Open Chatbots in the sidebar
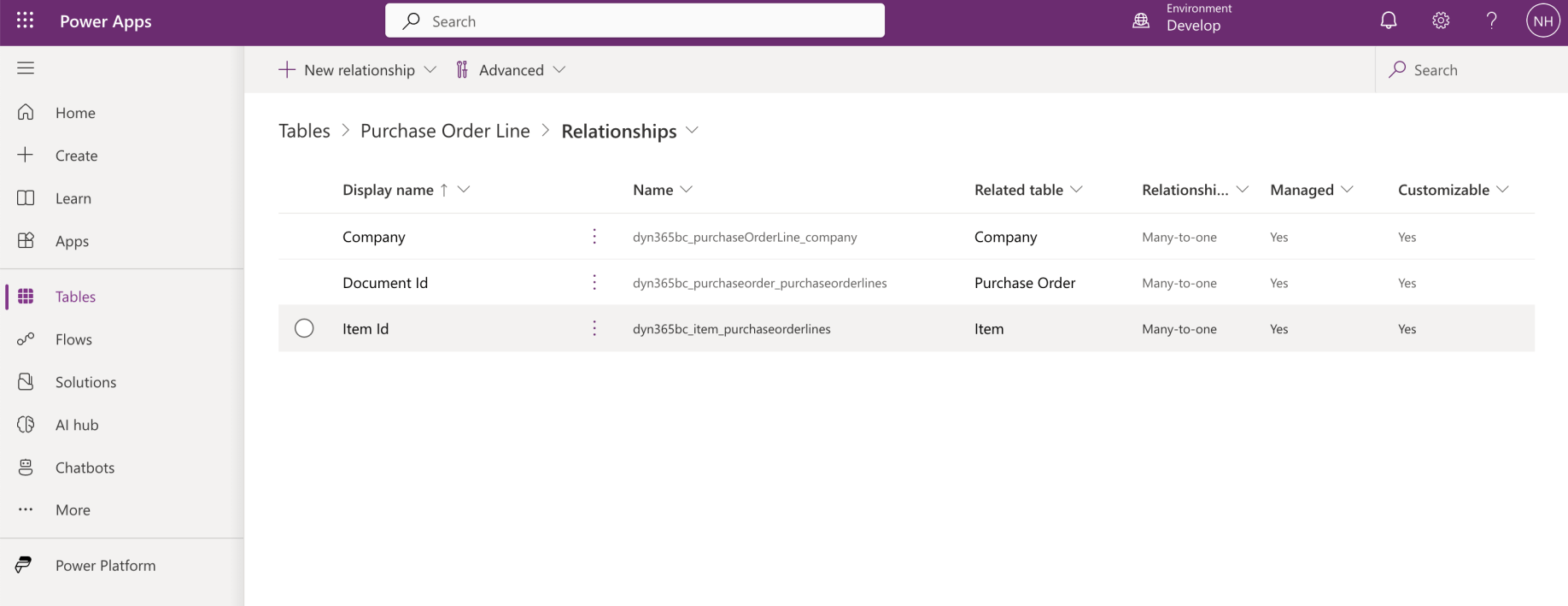The width and height of the screenshot is (1568, 606). tap(85, 468)
